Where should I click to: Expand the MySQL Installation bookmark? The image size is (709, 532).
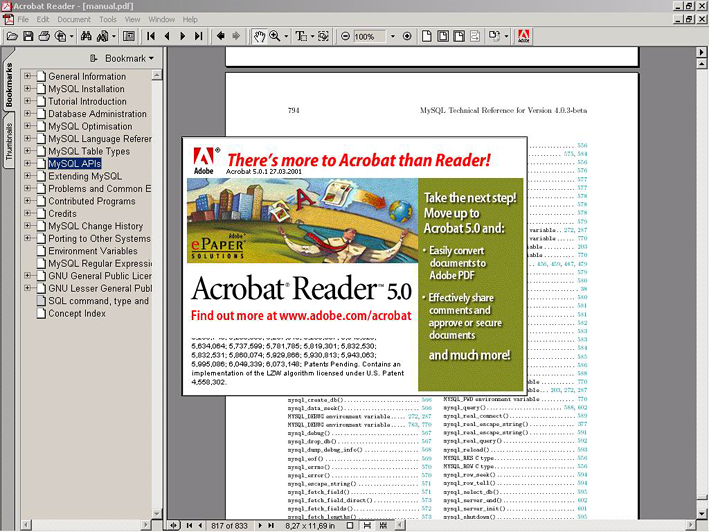pos(28,89)
